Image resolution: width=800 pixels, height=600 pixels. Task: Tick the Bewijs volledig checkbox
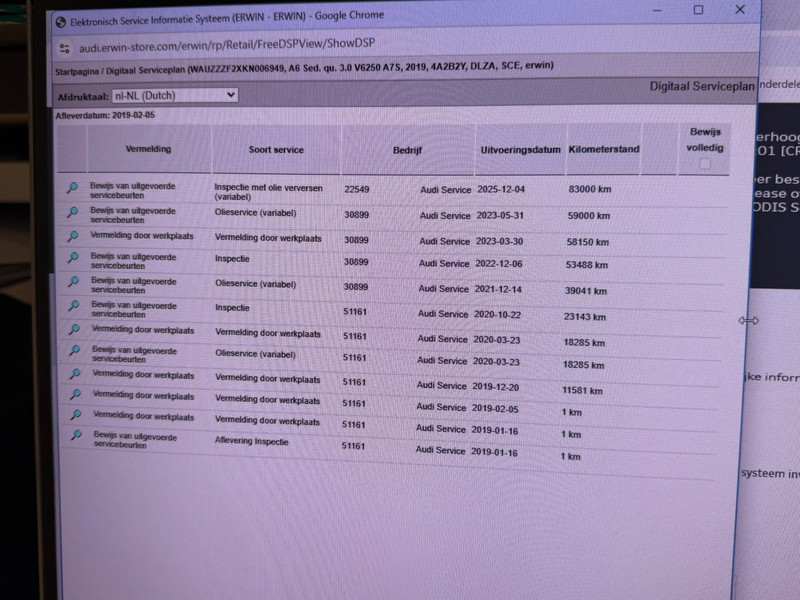pyautogui.click(x=705, y=163)
